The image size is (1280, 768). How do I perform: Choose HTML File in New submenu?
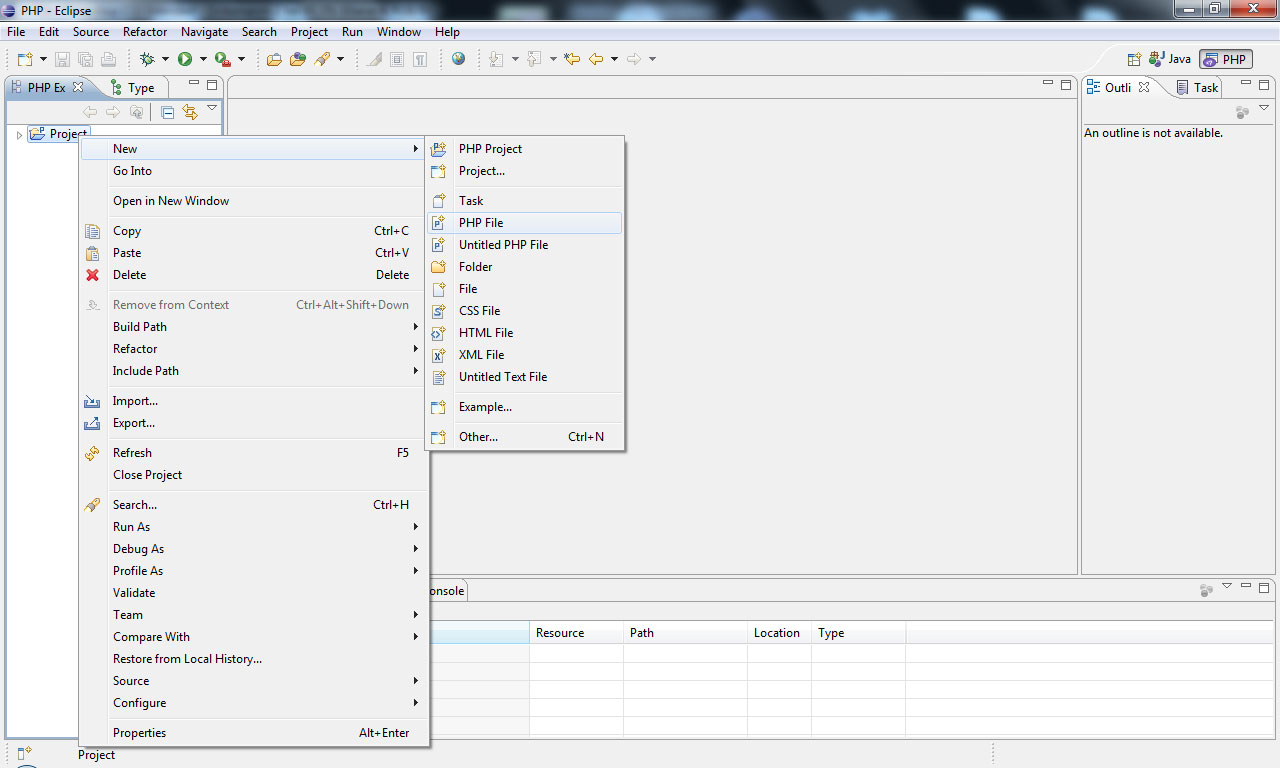pos(525,333)
